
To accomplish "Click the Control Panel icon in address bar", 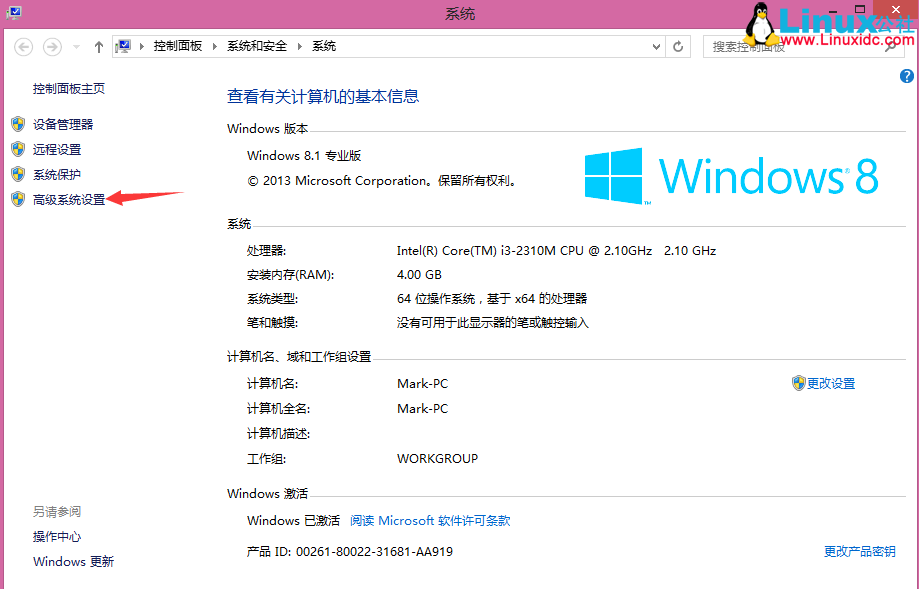I will 123,45.
